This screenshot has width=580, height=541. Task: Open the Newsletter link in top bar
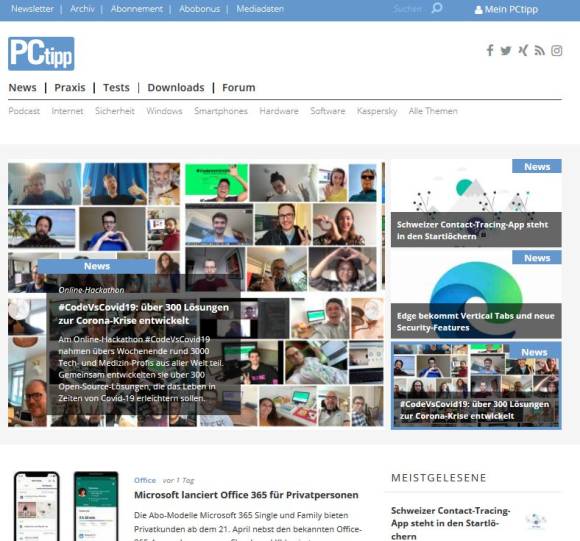[33, 9]
